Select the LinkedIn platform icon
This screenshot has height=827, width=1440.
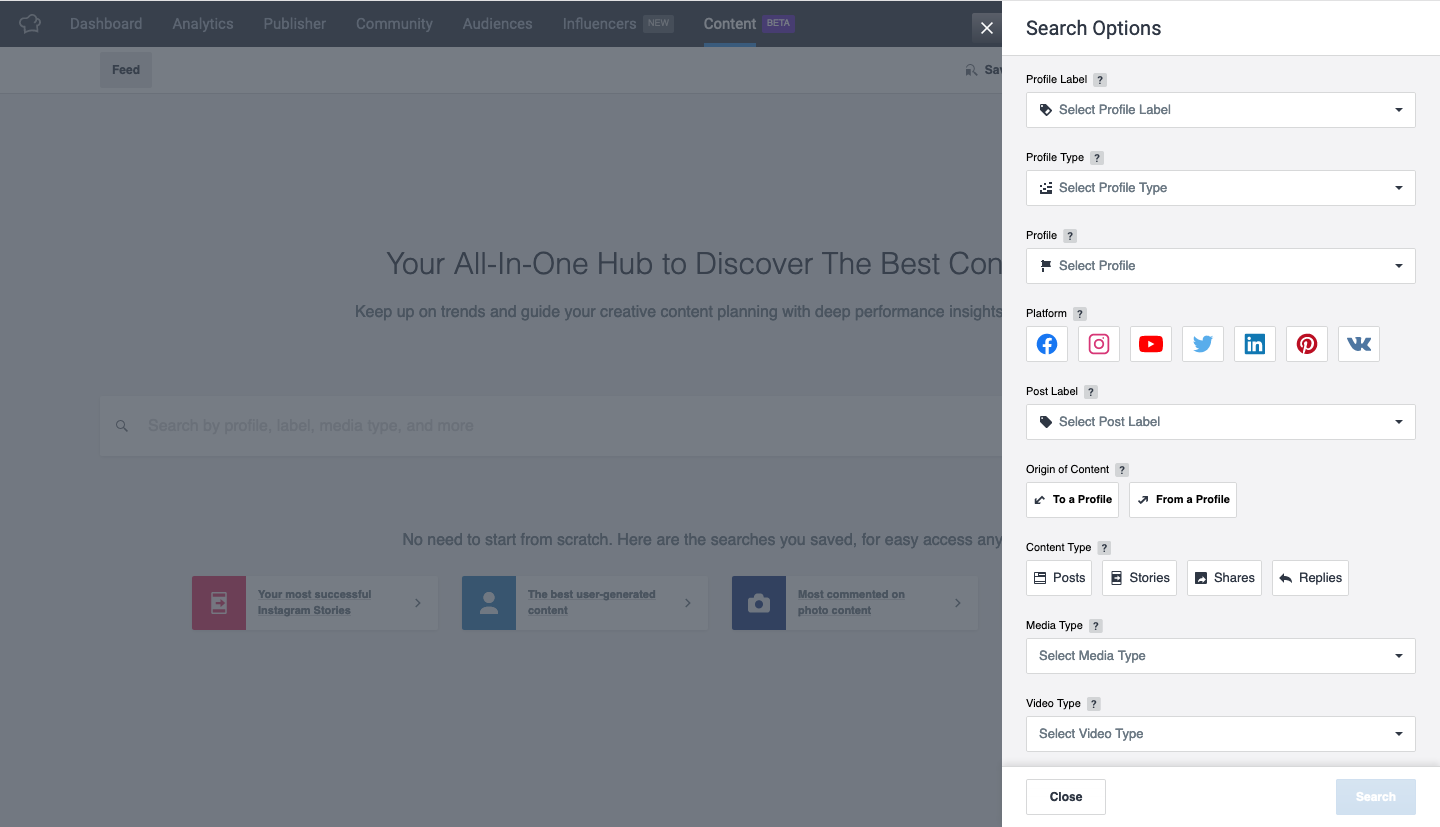(1255, 344)
